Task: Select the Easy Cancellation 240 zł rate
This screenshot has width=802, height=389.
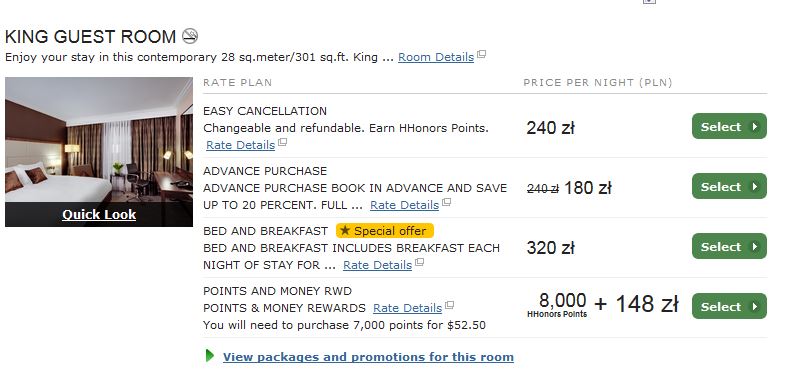Action: 729,126
